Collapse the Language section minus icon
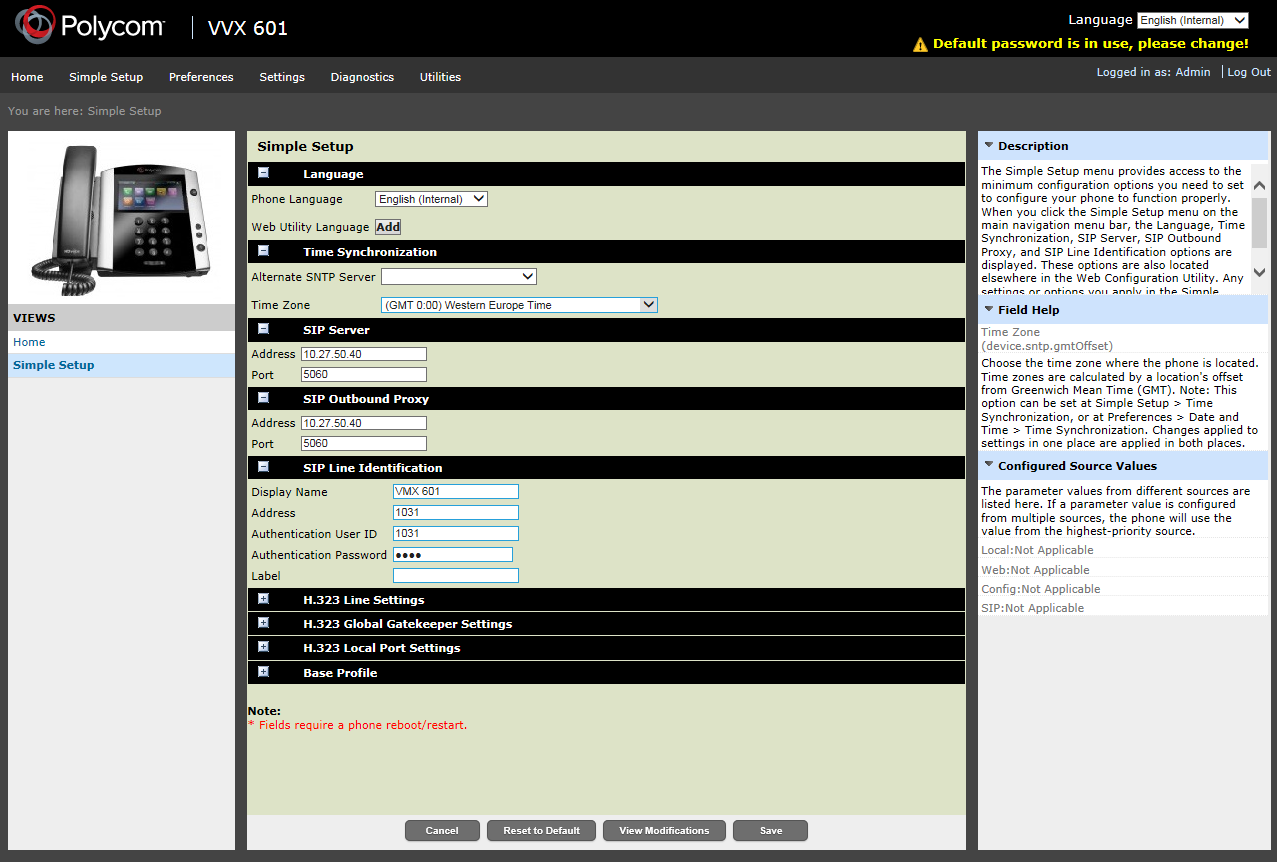 263,173
